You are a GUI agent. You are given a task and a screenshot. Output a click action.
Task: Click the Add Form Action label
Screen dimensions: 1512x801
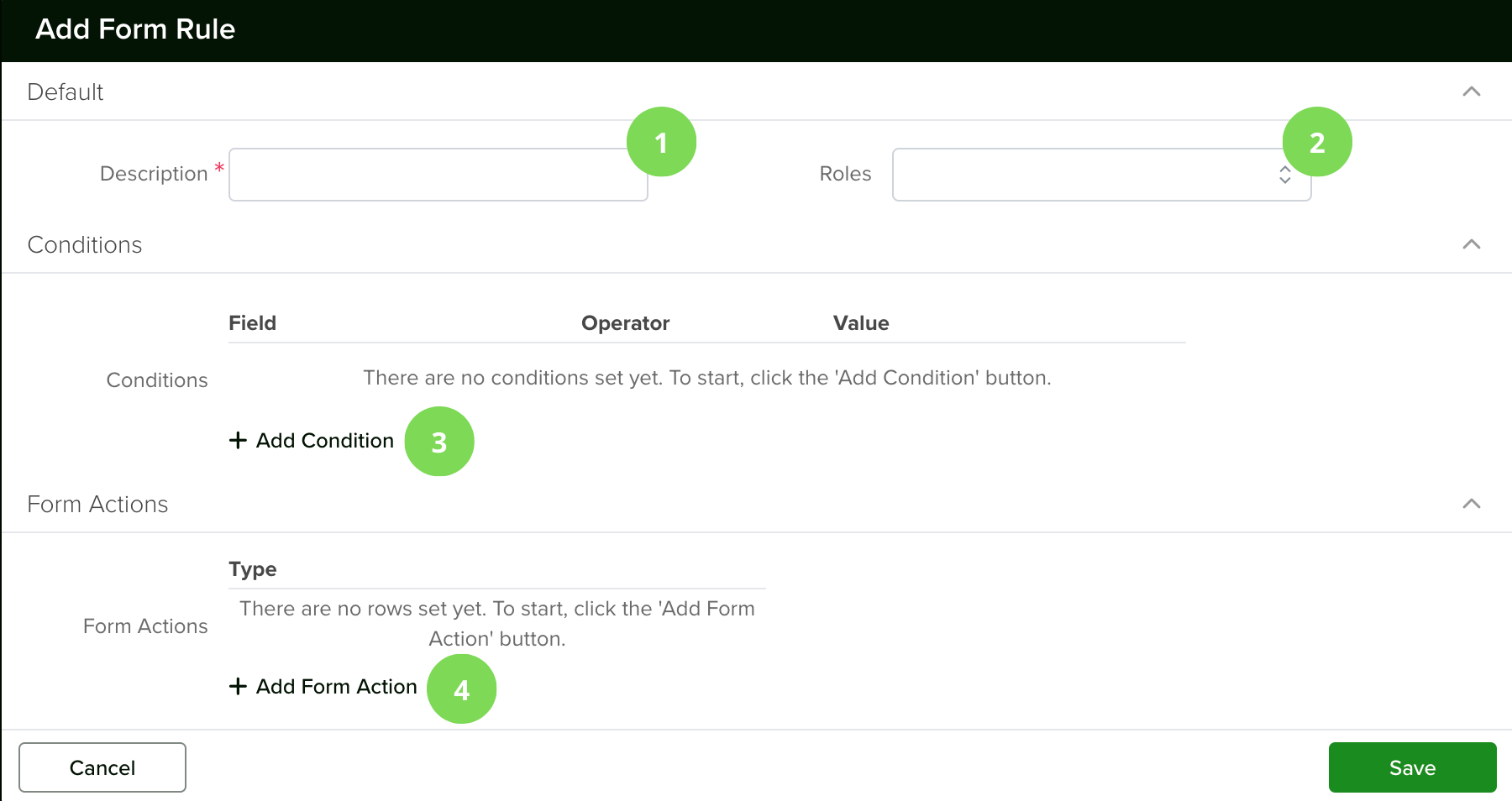337,686
